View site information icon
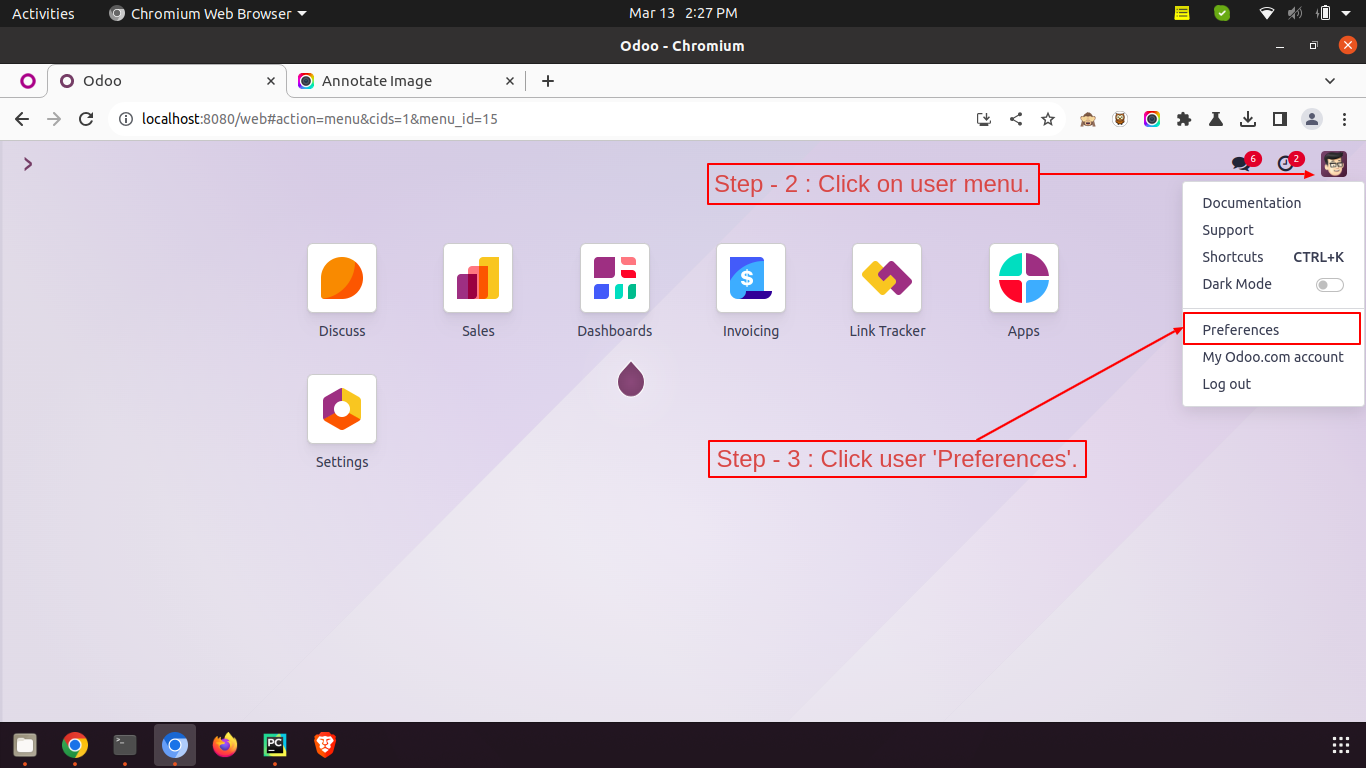The width and height of the screenshot is (1366, 768). [x=126, y=119]
